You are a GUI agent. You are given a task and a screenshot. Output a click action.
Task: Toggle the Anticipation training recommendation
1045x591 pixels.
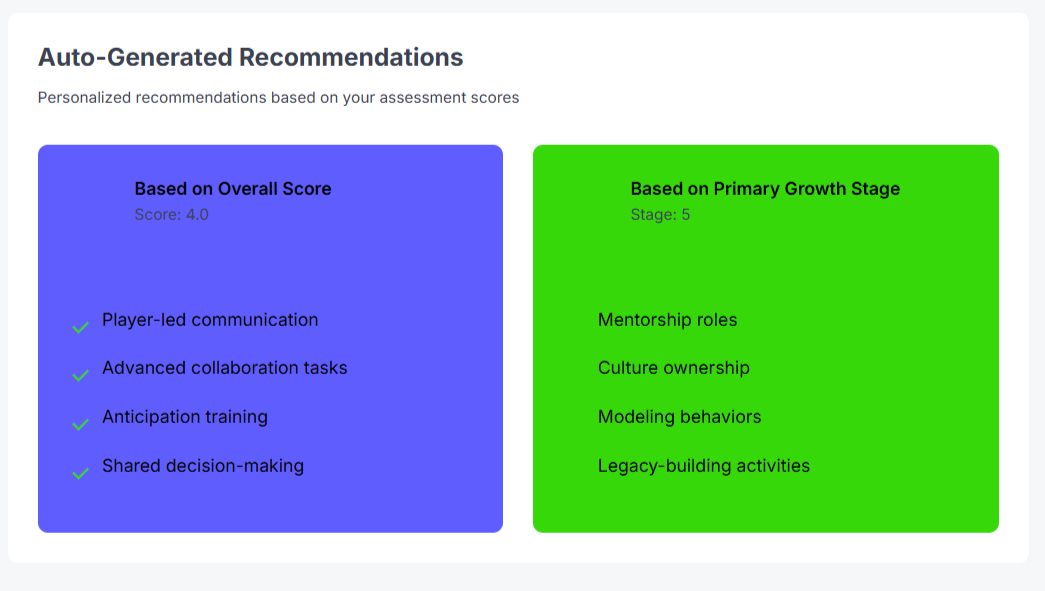pyautogui.click(x=184, y=417)
